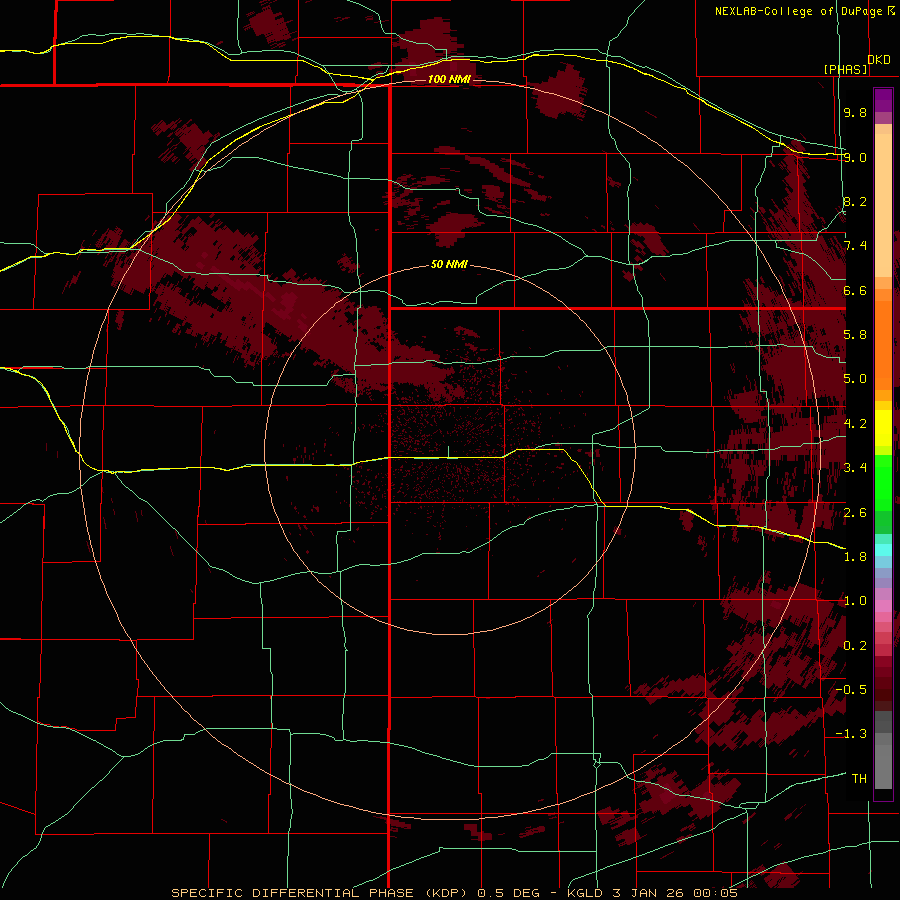Click the radar site marker at map center
The image size is (900, 900).
[x=449, y=452]
